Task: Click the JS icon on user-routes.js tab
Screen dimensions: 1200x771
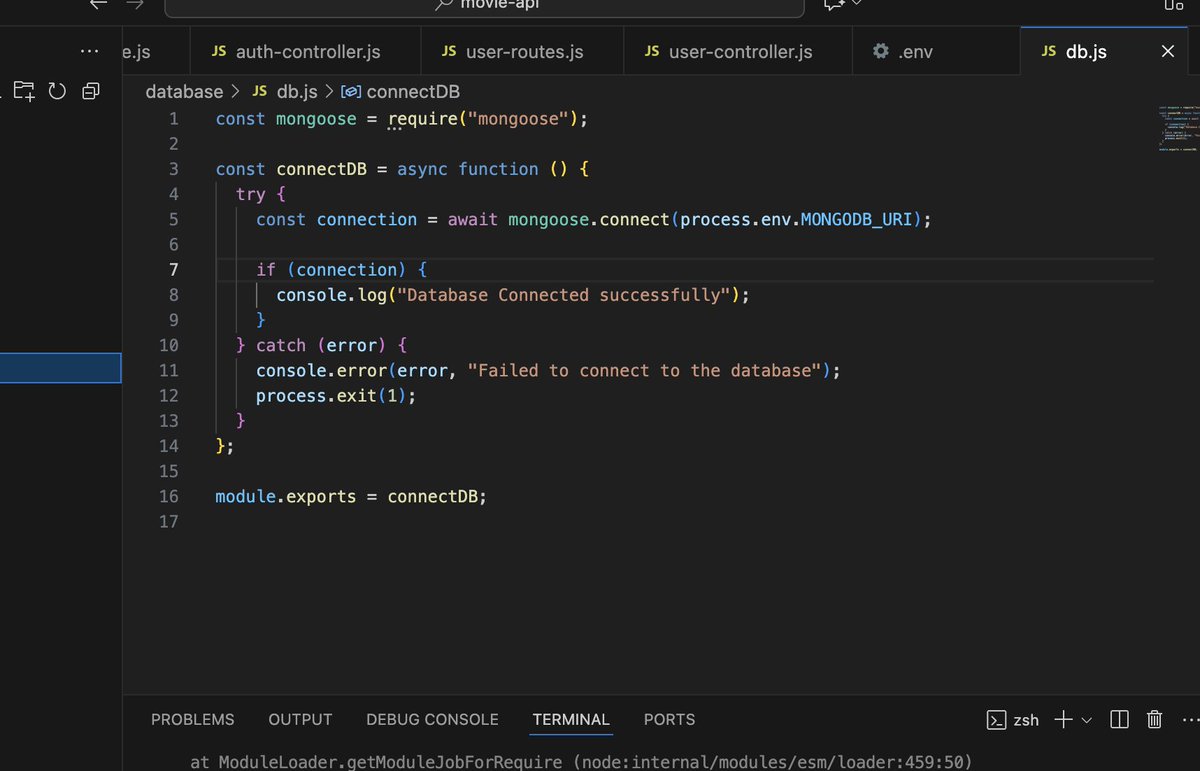Action: click(449, 51)
